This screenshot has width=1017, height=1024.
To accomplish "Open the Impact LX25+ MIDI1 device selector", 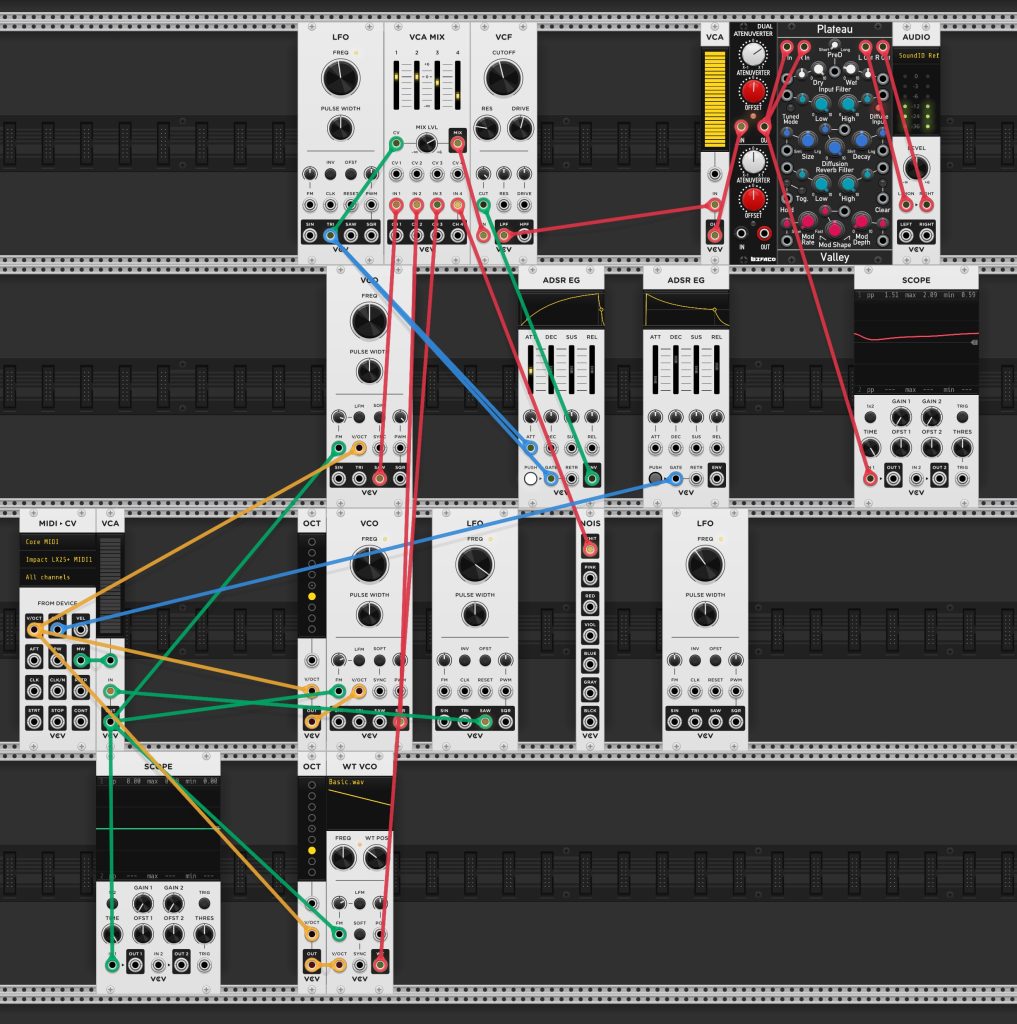I will coord(57,559).
